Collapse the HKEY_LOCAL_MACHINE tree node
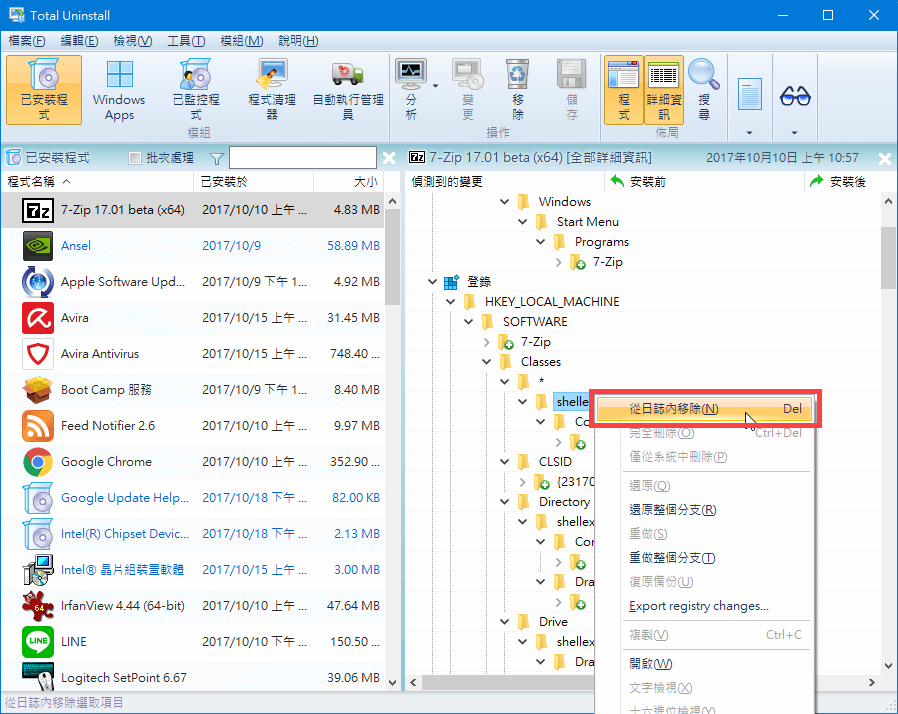The height and width of the screenshot is (714, 898). (450, 302)
